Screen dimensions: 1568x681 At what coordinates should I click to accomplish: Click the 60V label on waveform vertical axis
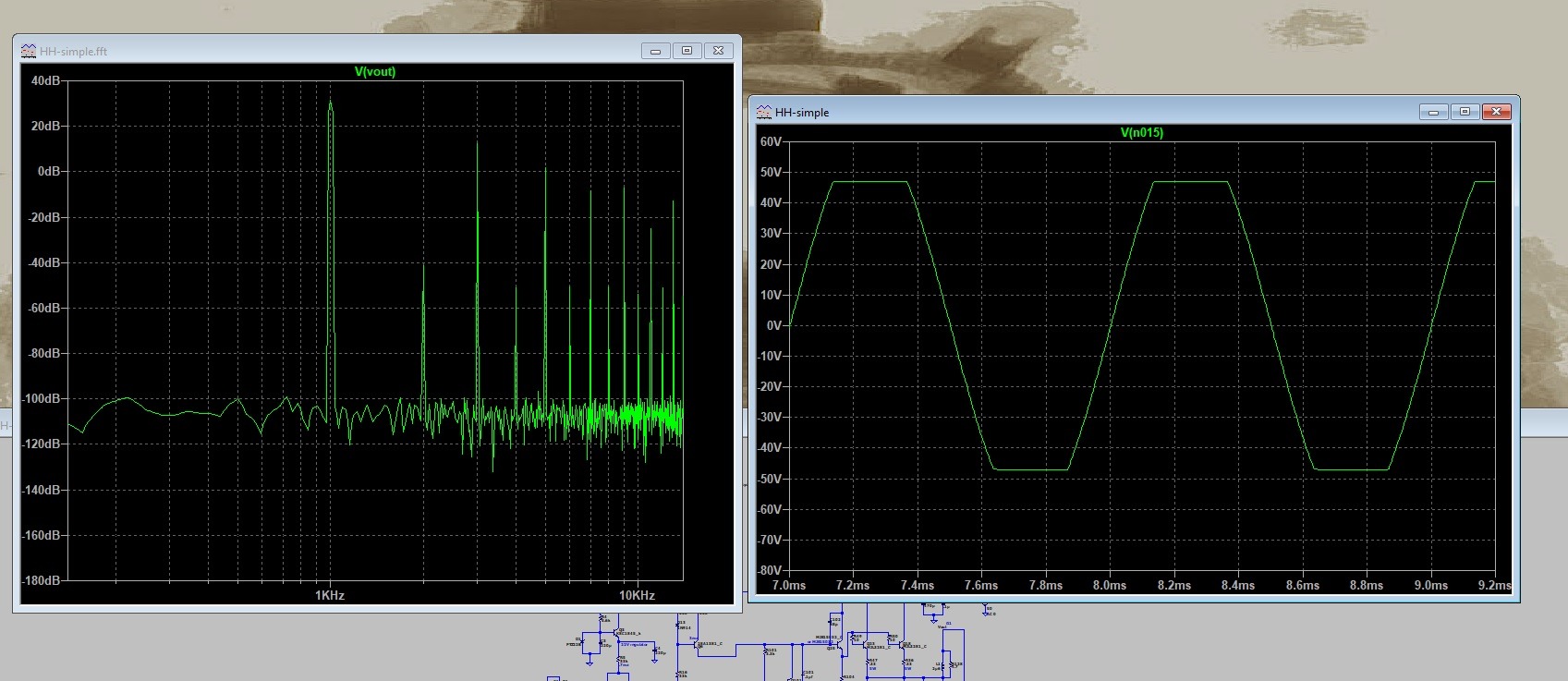coord(771,141)
